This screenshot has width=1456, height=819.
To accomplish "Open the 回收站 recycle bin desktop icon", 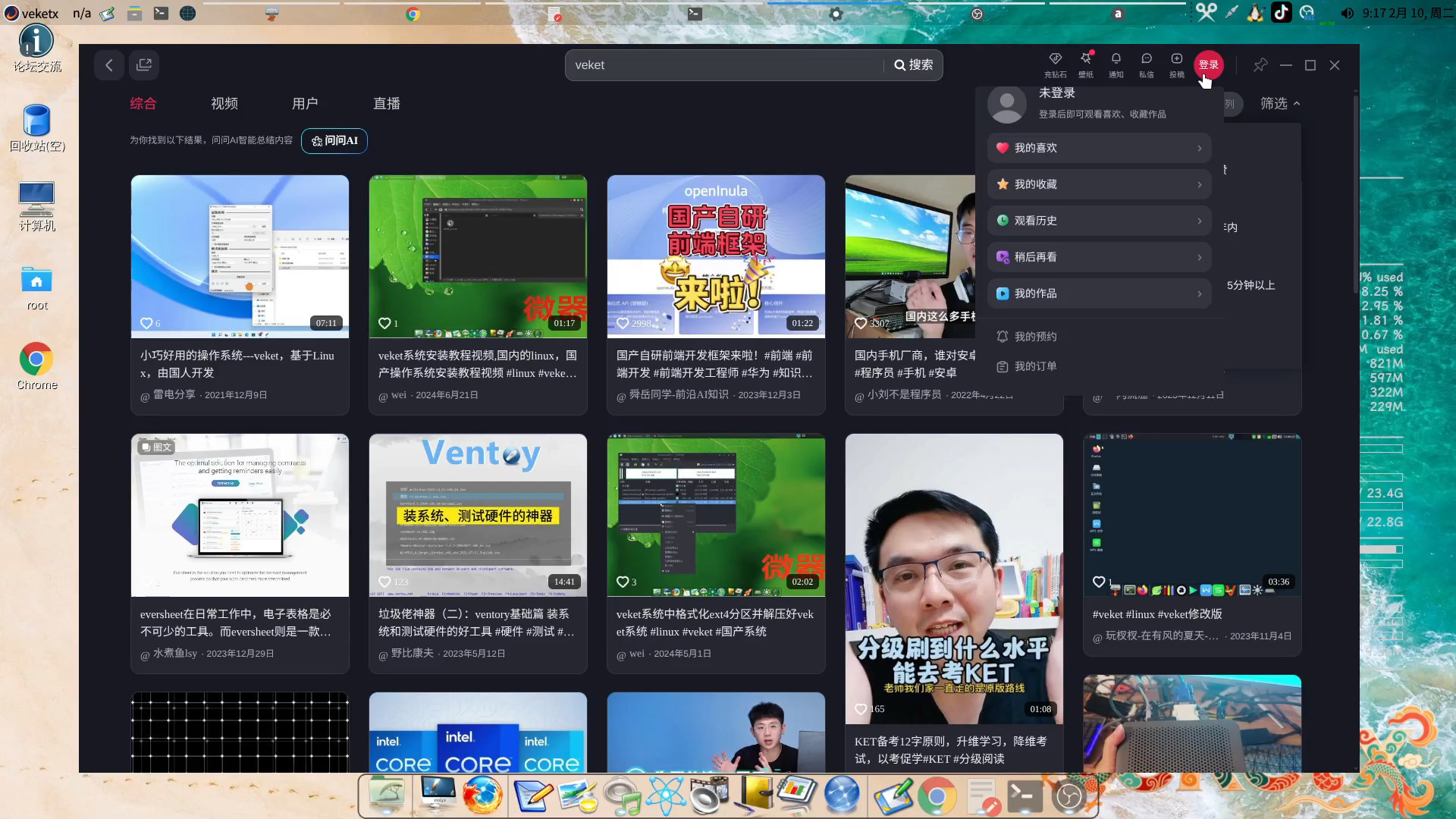I will click(36, 128).
